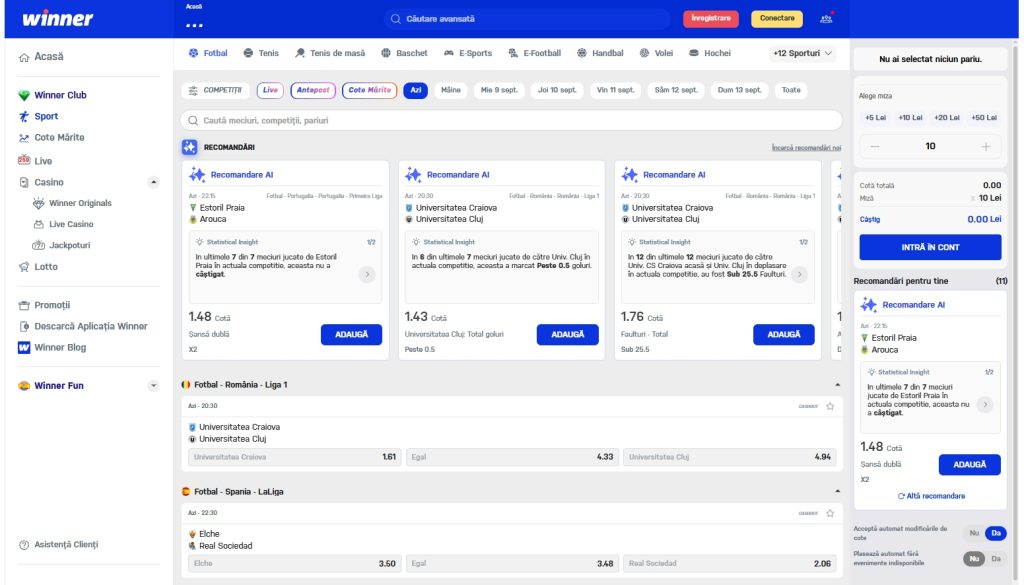Open the user account icon in header
Screen dimensions: 1024x585
[826, 18]
